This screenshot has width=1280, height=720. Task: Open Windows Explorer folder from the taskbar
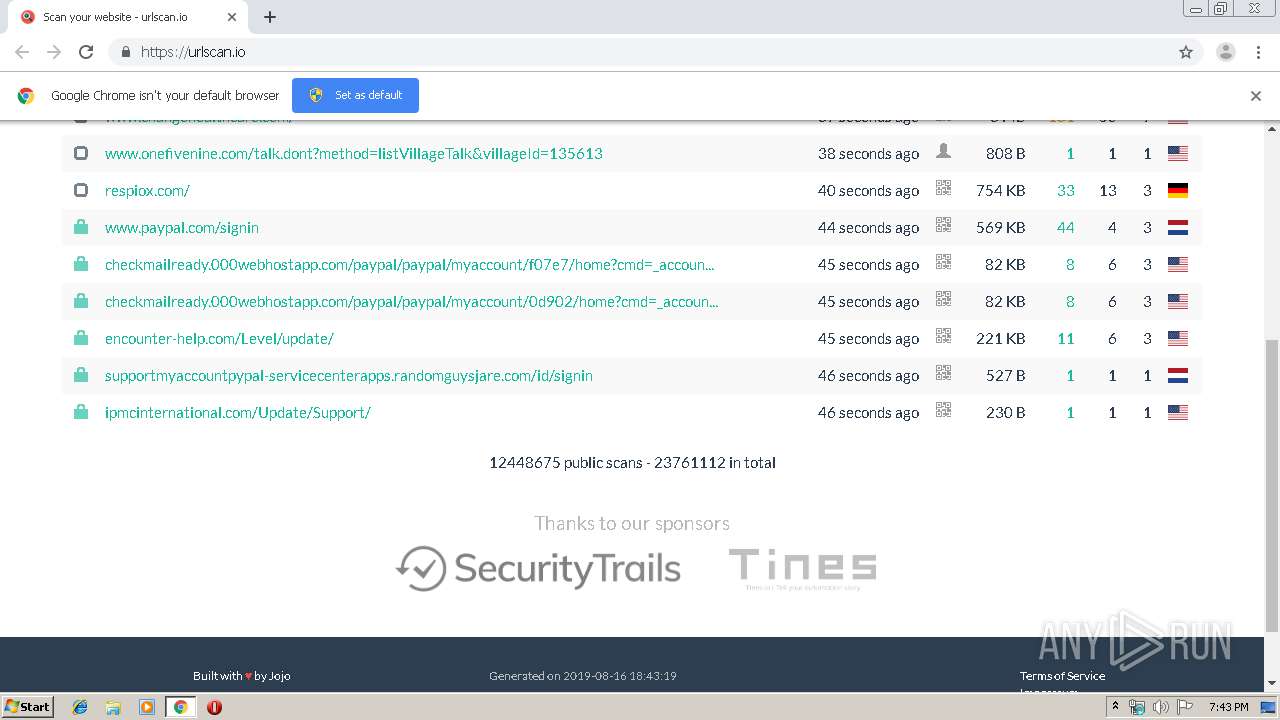tap(113, 707)
